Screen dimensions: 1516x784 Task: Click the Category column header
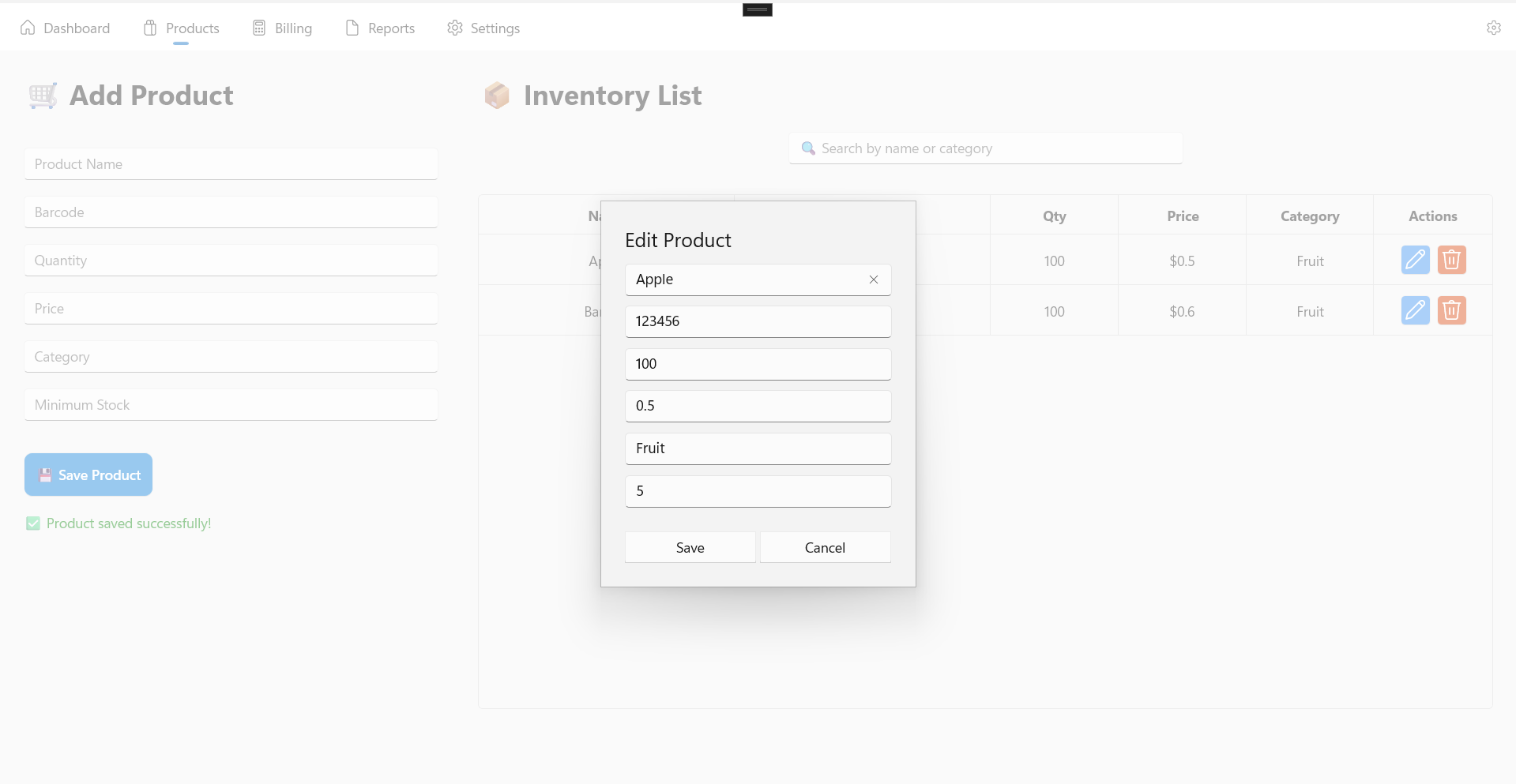(x=1310, y=216)
